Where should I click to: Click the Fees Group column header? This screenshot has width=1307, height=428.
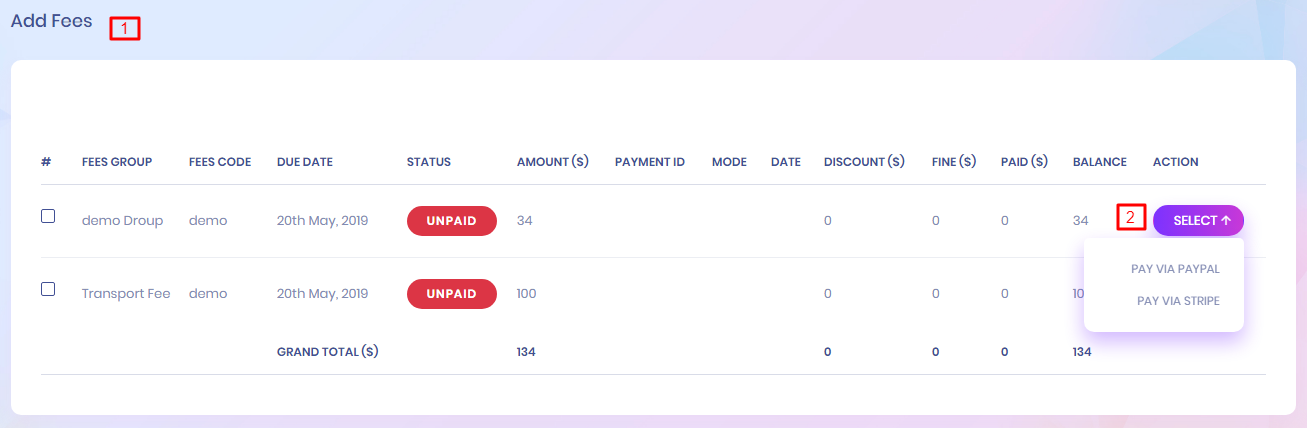point(117,162)
